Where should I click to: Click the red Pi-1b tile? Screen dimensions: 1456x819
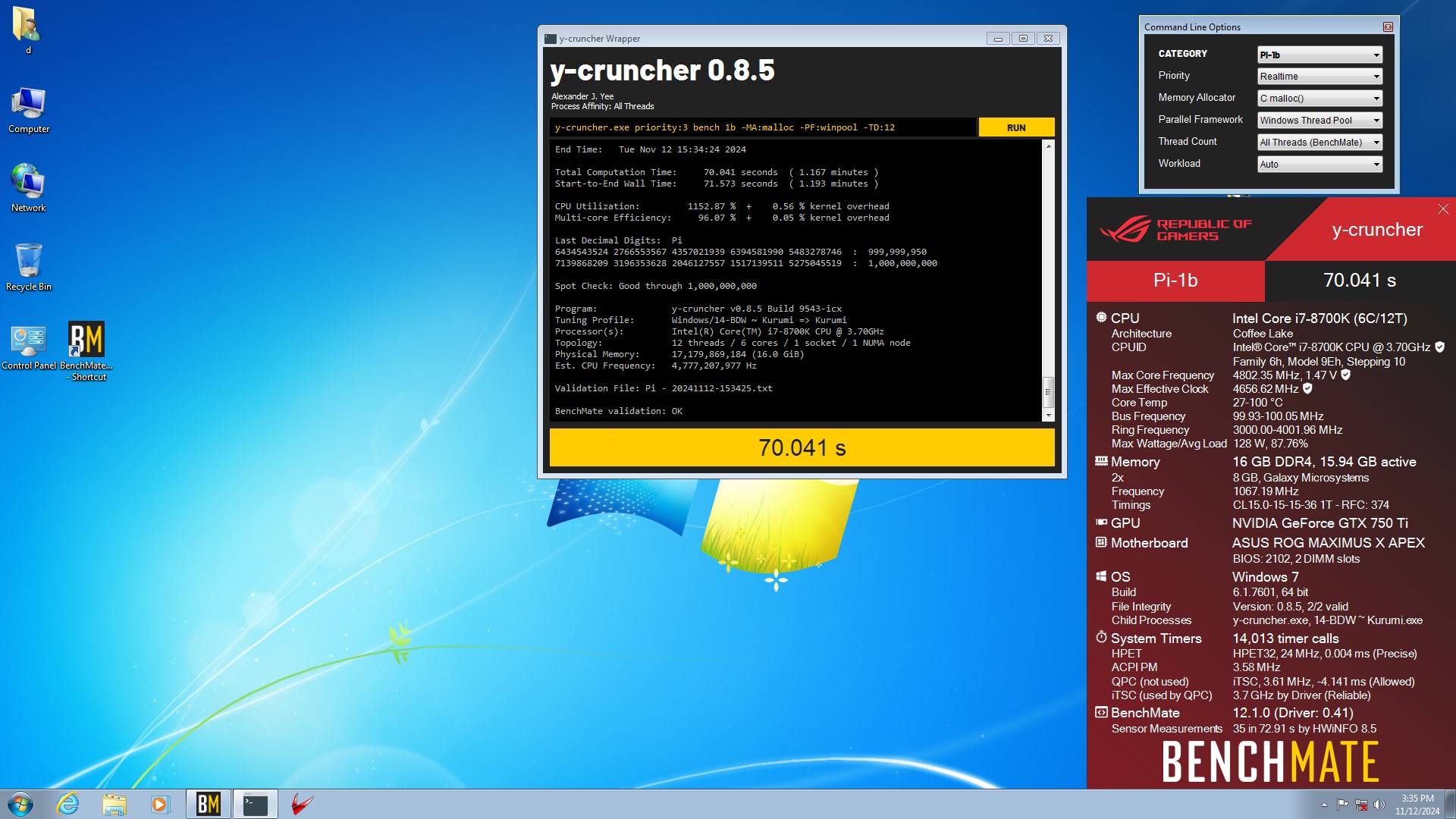(x=1175, y=281)
